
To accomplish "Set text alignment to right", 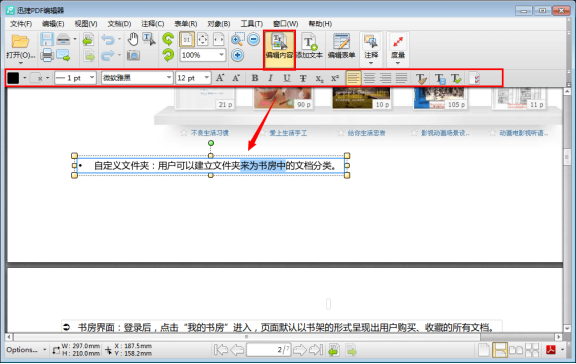I will pos(385,78).
